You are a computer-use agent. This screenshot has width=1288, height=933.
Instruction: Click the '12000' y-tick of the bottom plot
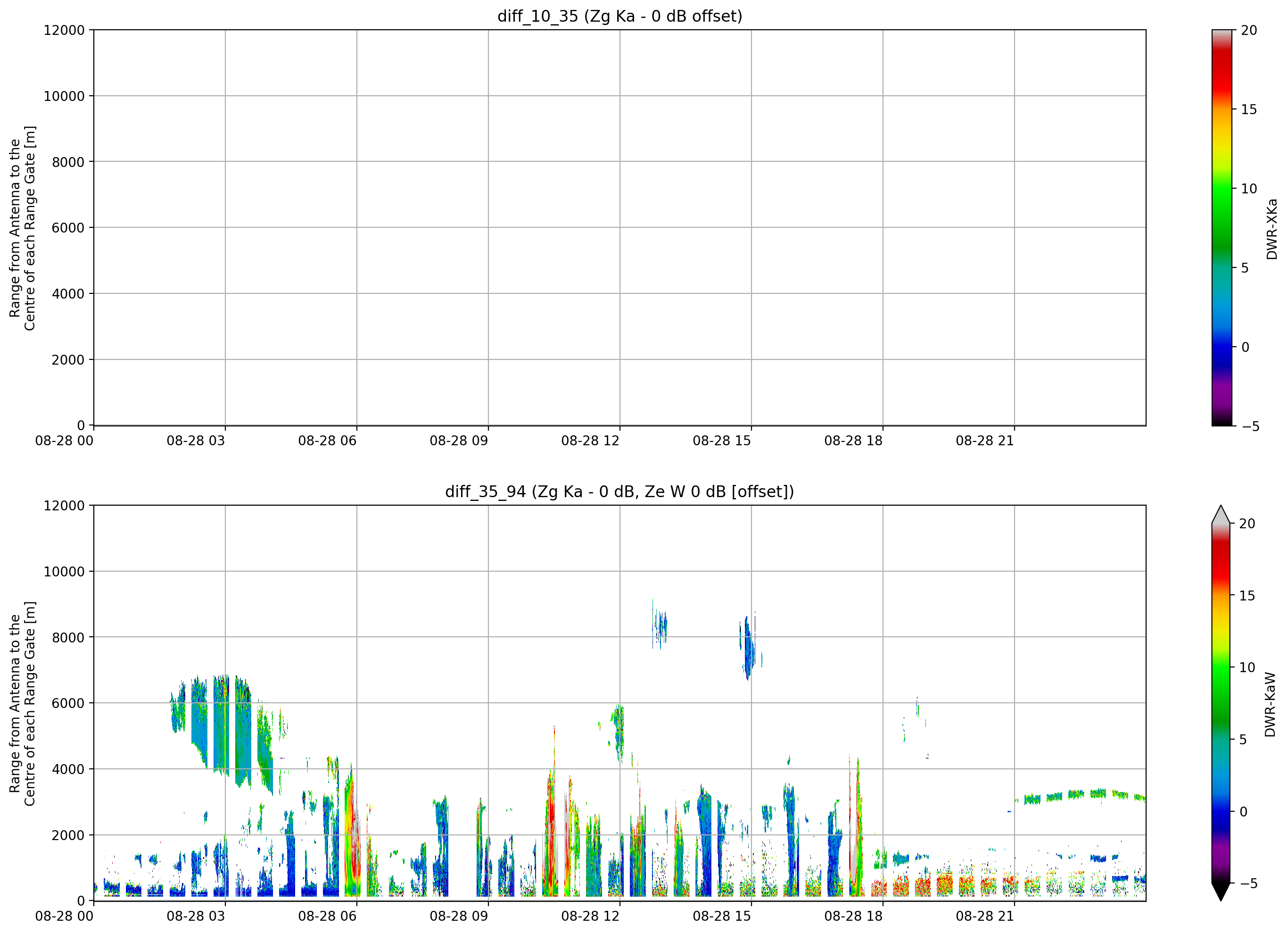pos(64,506)
